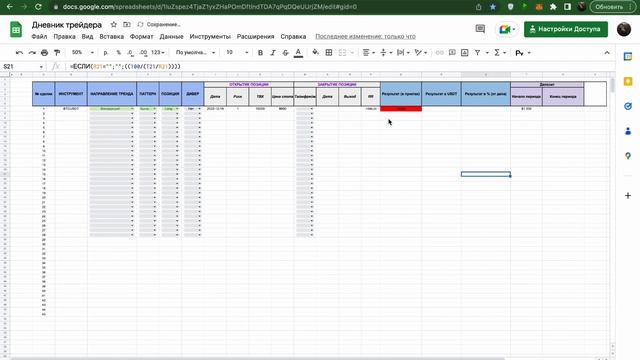Open the text color picker

pyautogui.click(x=298, y=53)
